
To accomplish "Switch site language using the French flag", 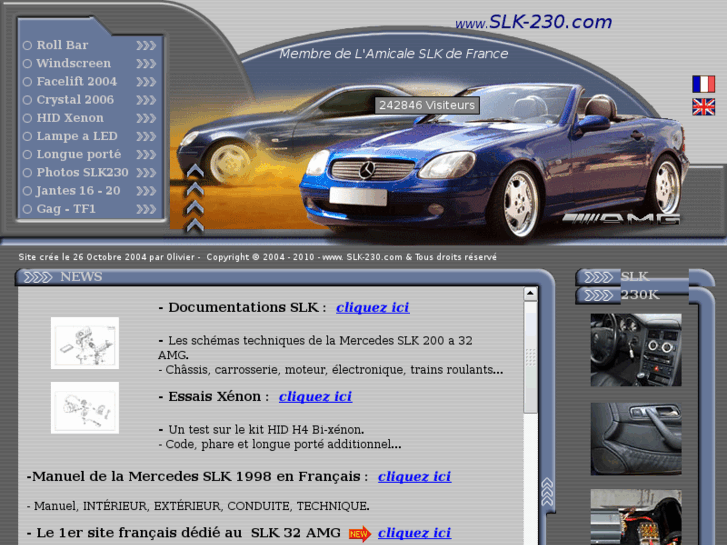I will tap(703, 84).
